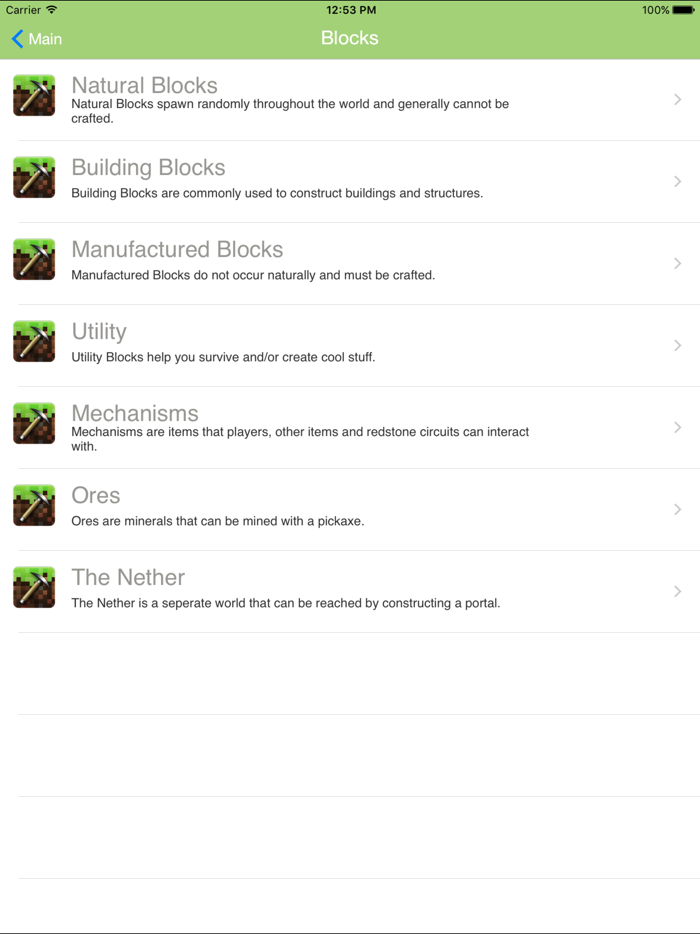
Task: Click the pickaxe icon beside The Nether
Action: 33,587
